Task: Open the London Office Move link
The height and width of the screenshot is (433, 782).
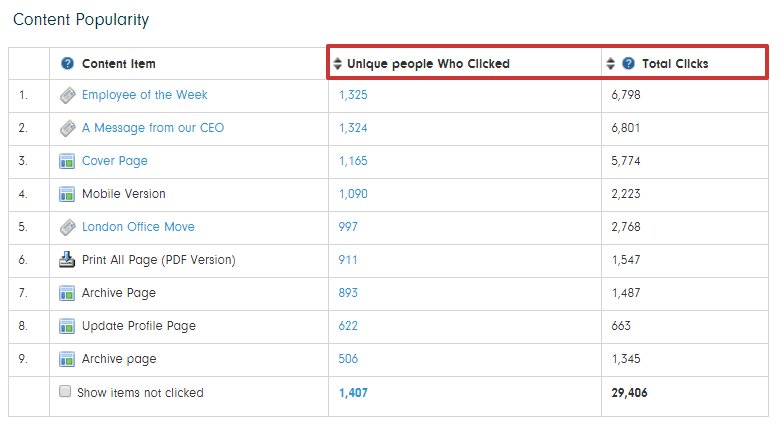Action: coord(138,226)
